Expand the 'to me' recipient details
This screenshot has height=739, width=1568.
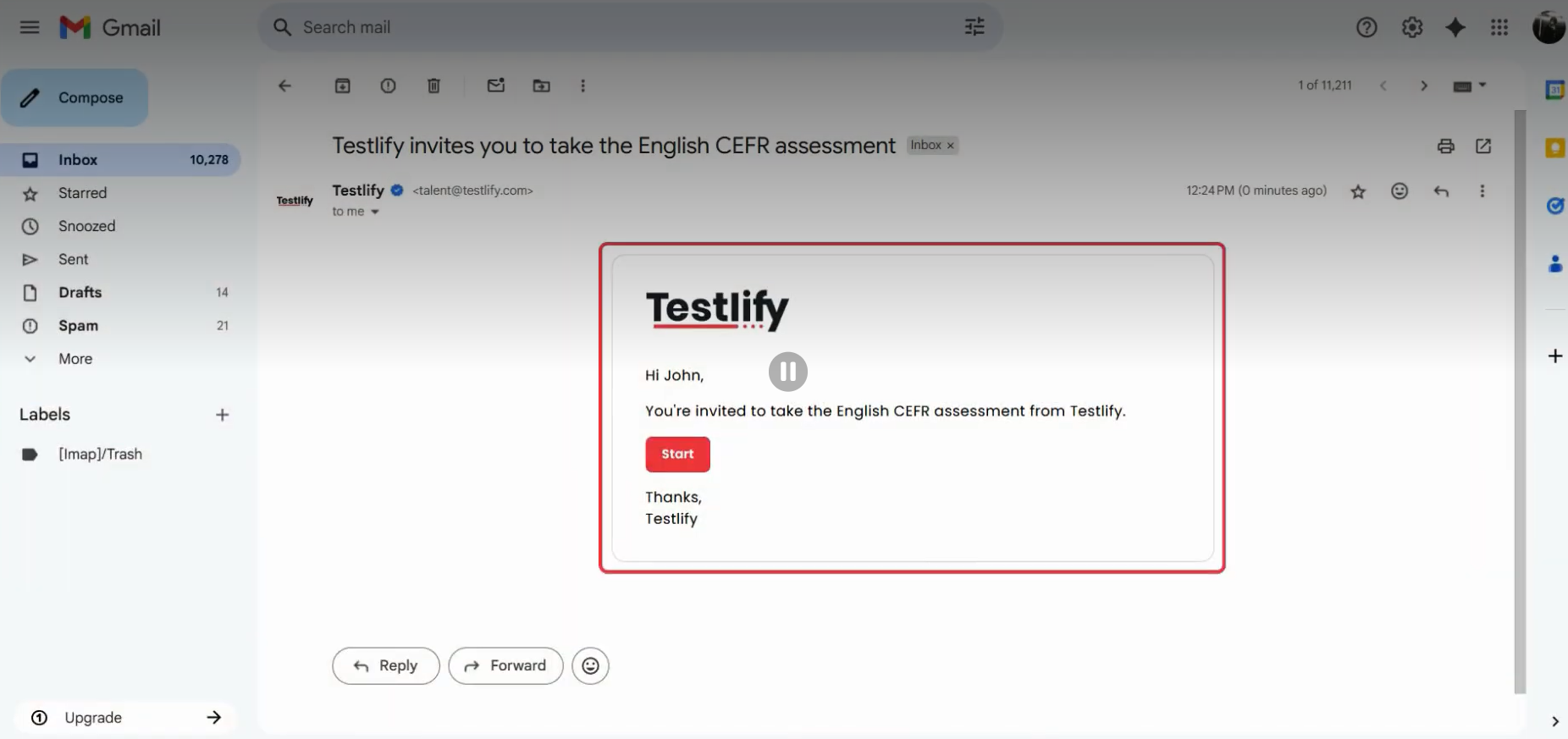(374, 212)
